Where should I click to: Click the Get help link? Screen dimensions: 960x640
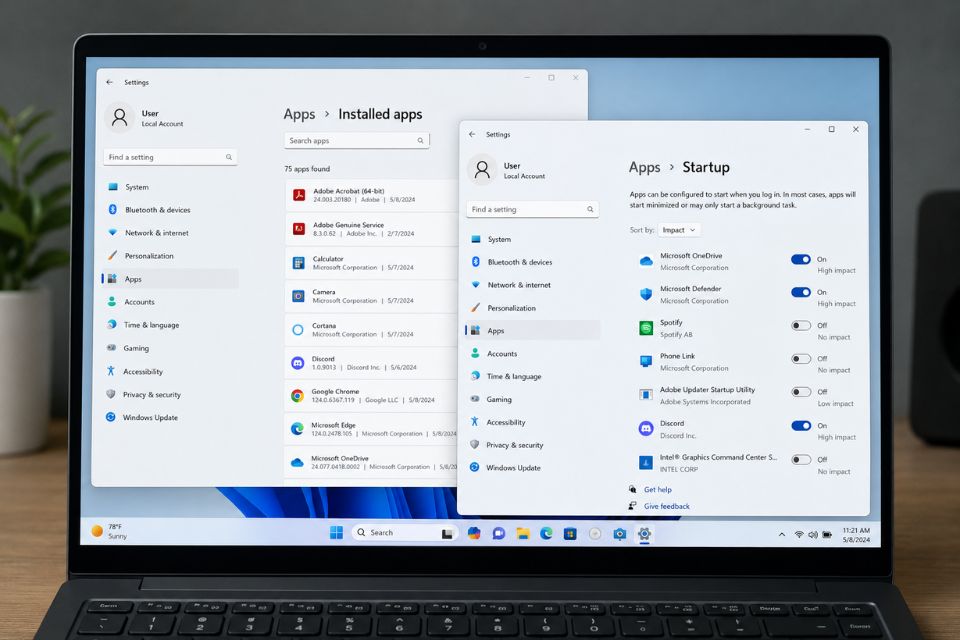click(658, 489)
